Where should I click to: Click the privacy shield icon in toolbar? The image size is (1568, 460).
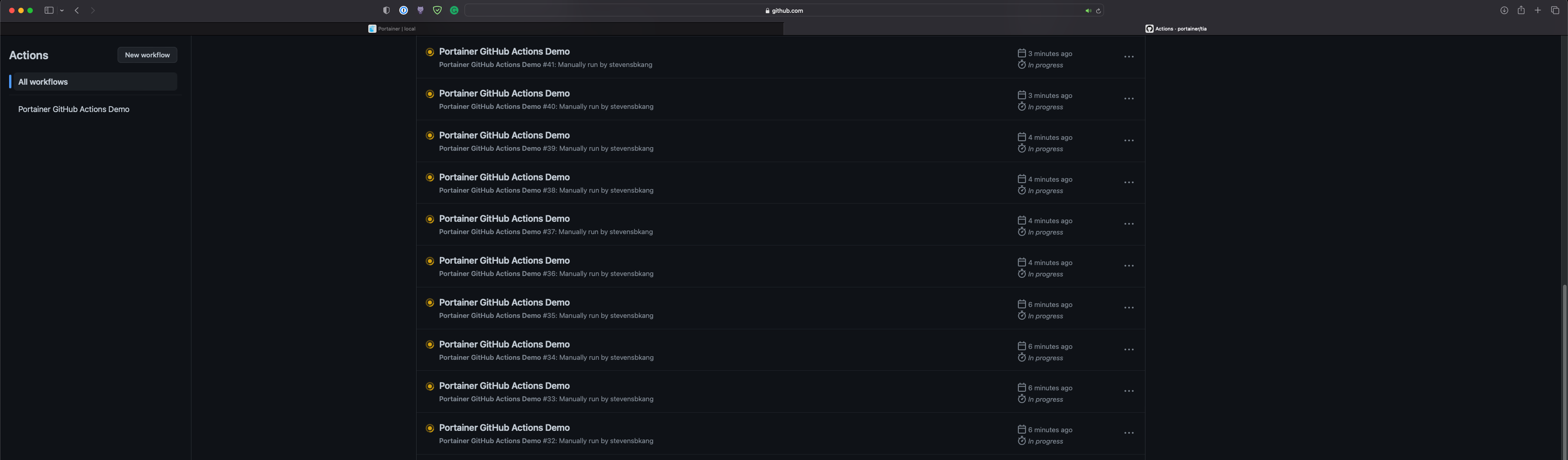(387, 10)
